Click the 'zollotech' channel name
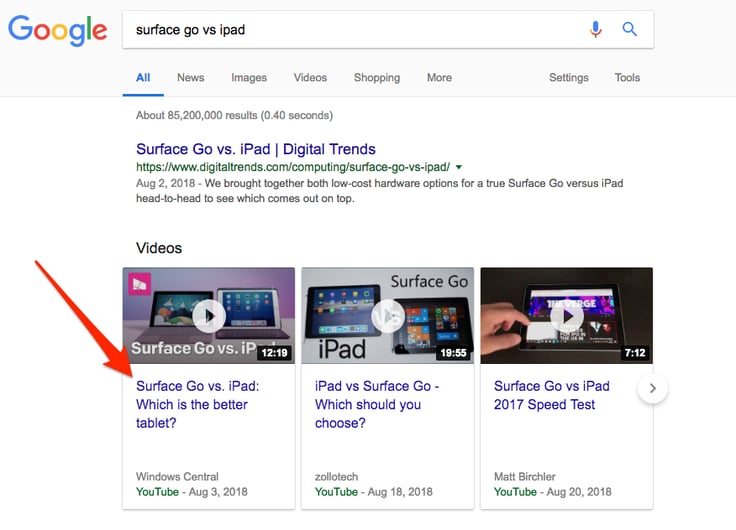The height and width of the screenshot is (530, 736). point(336,476)
